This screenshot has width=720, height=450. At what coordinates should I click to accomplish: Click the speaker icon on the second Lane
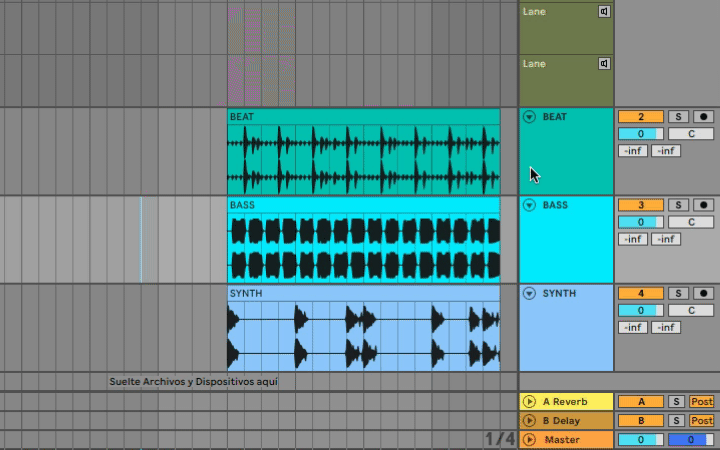click(604, 64)
